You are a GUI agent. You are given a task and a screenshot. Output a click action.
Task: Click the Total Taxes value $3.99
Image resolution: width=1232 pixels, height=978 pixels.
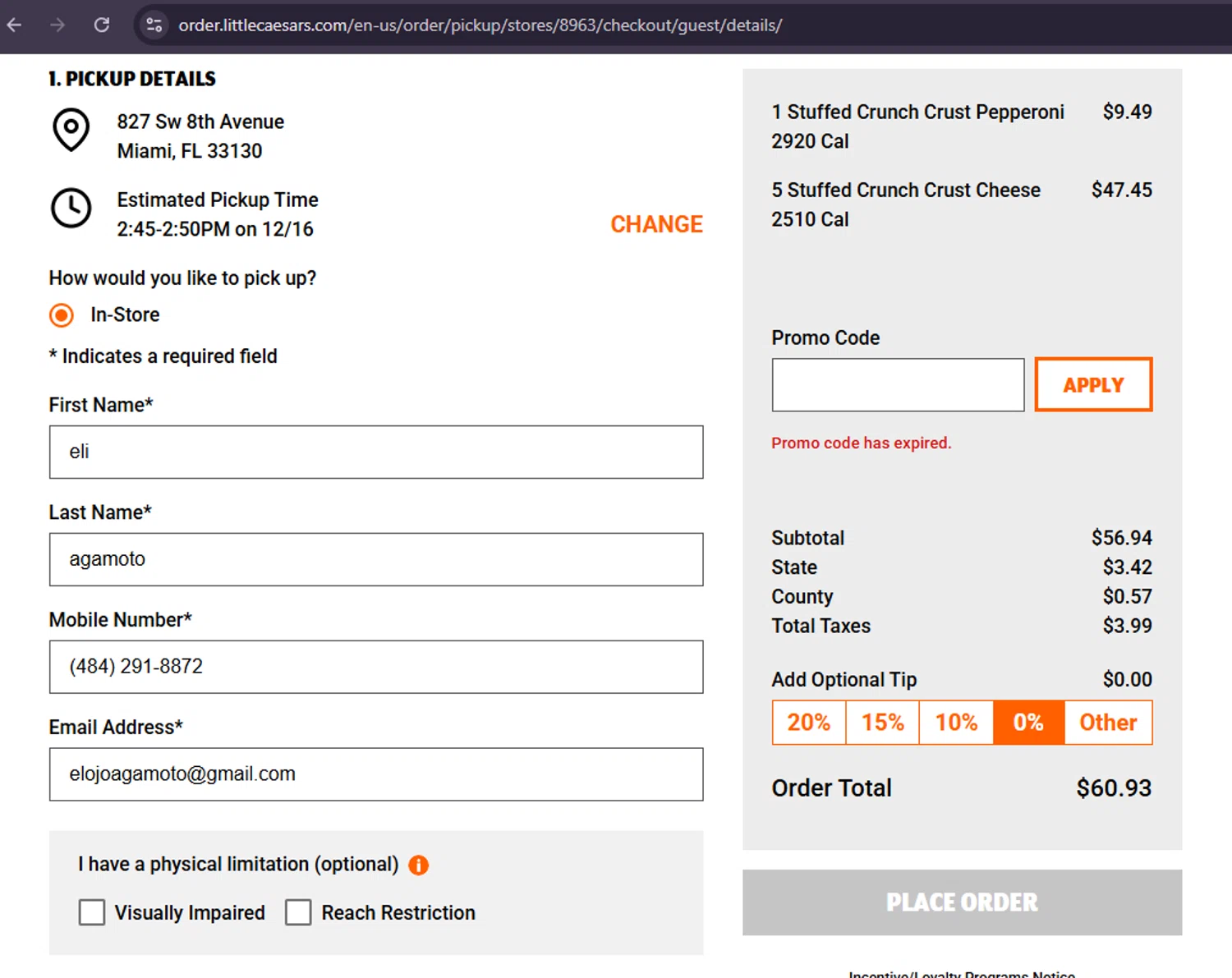coord(1127,626)
